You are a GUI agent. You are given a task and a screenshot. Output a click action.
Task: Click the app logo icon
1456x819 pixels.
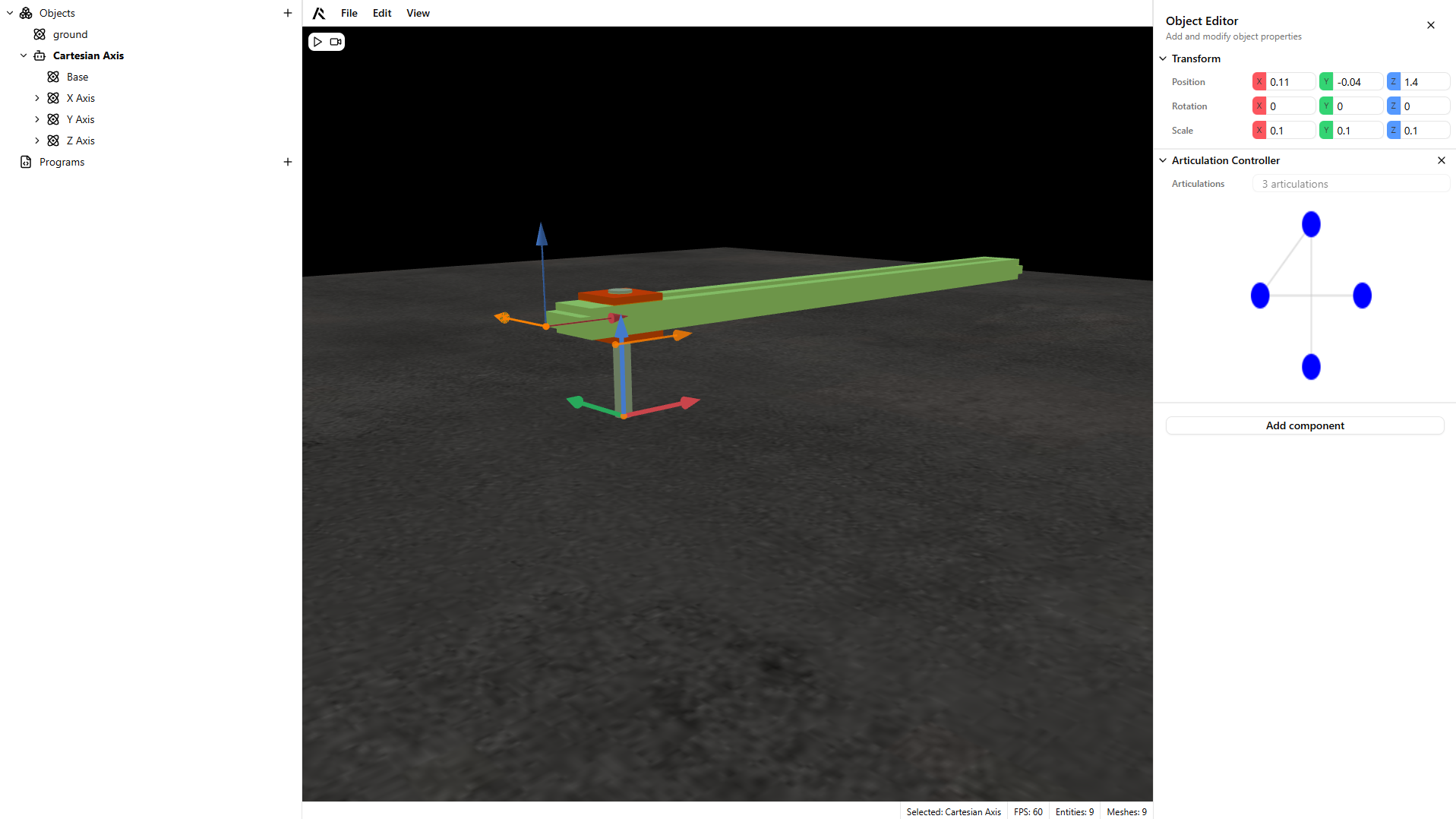pyautogui.click(x=319, y=13)
